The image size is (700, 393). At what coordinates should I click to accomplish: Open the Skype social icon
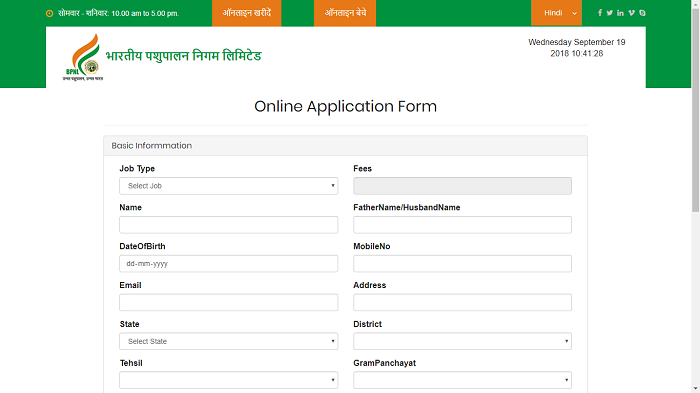click(642, 13)
